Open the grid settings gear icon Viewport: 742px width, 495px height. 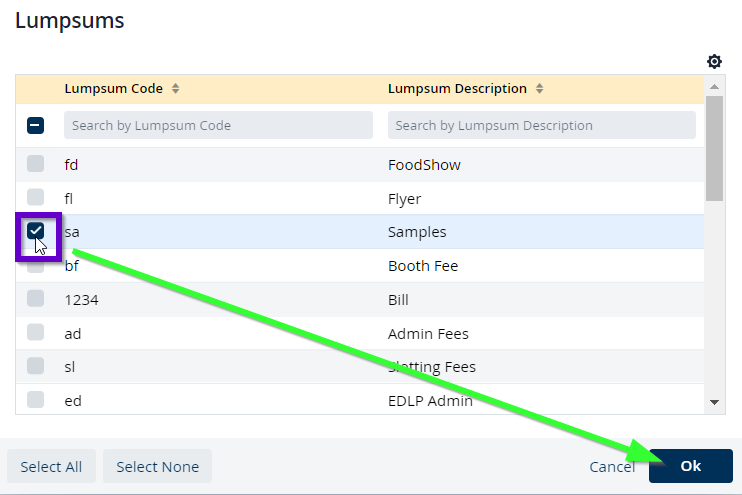point(714,62)
